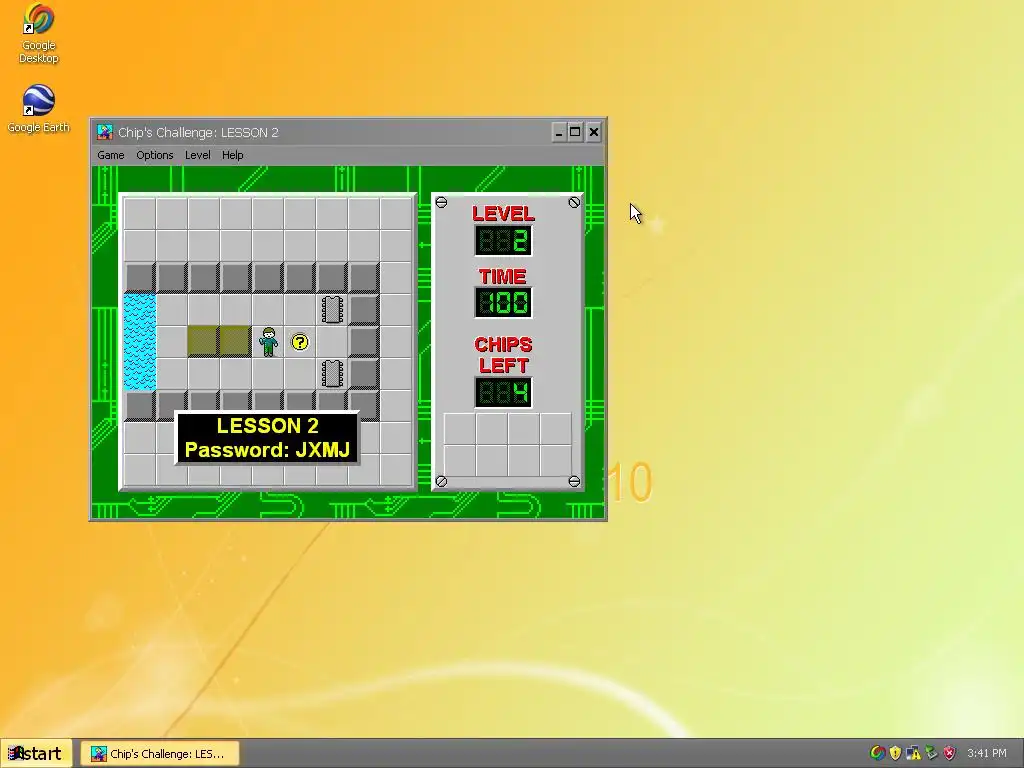This screenshot has height=768, width=1024.
Task: Click the Chip character tile
Action: tap(268, 342)
